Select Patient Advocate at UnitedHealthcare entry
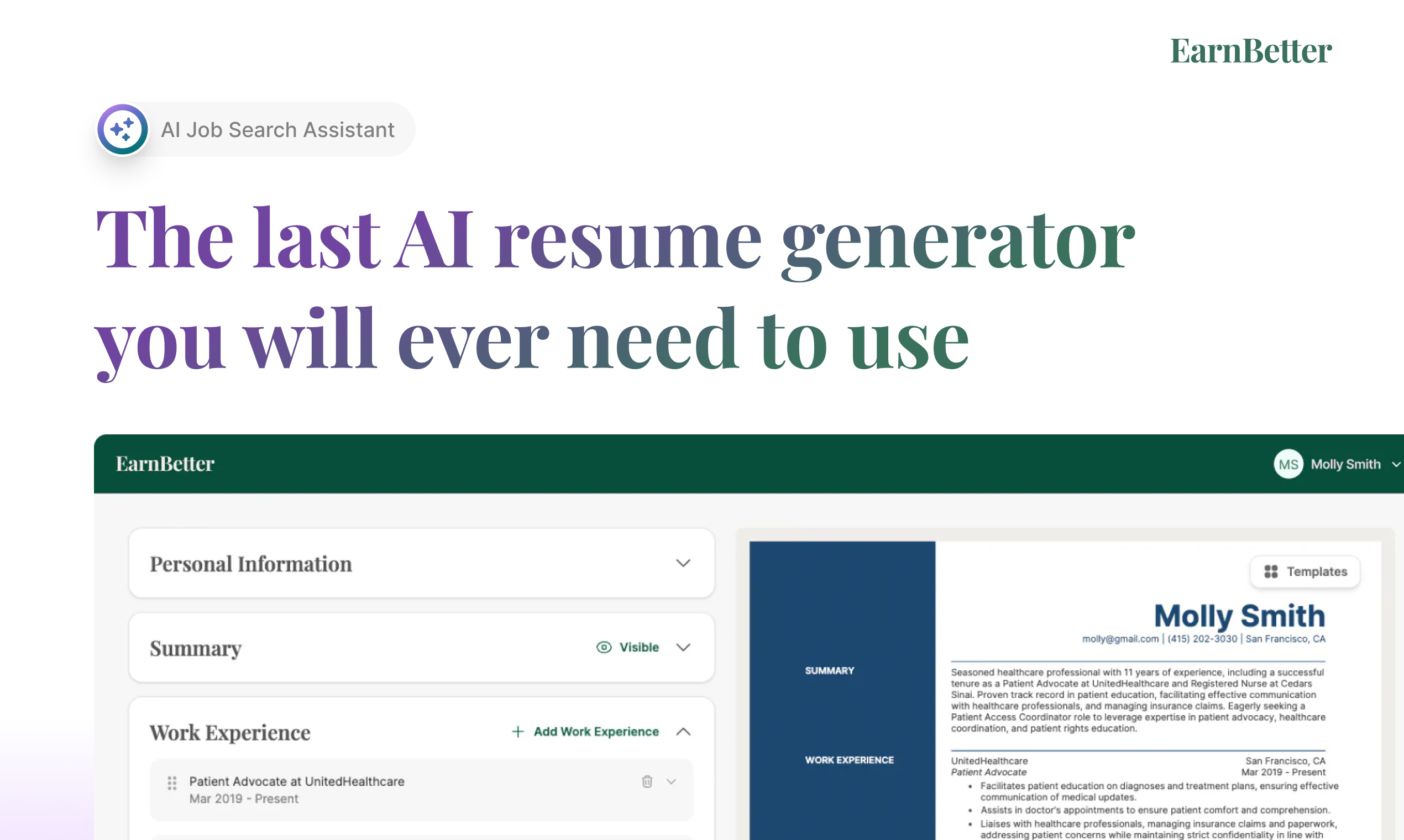Screen dimensions: 1404x840 click(297, 782)
